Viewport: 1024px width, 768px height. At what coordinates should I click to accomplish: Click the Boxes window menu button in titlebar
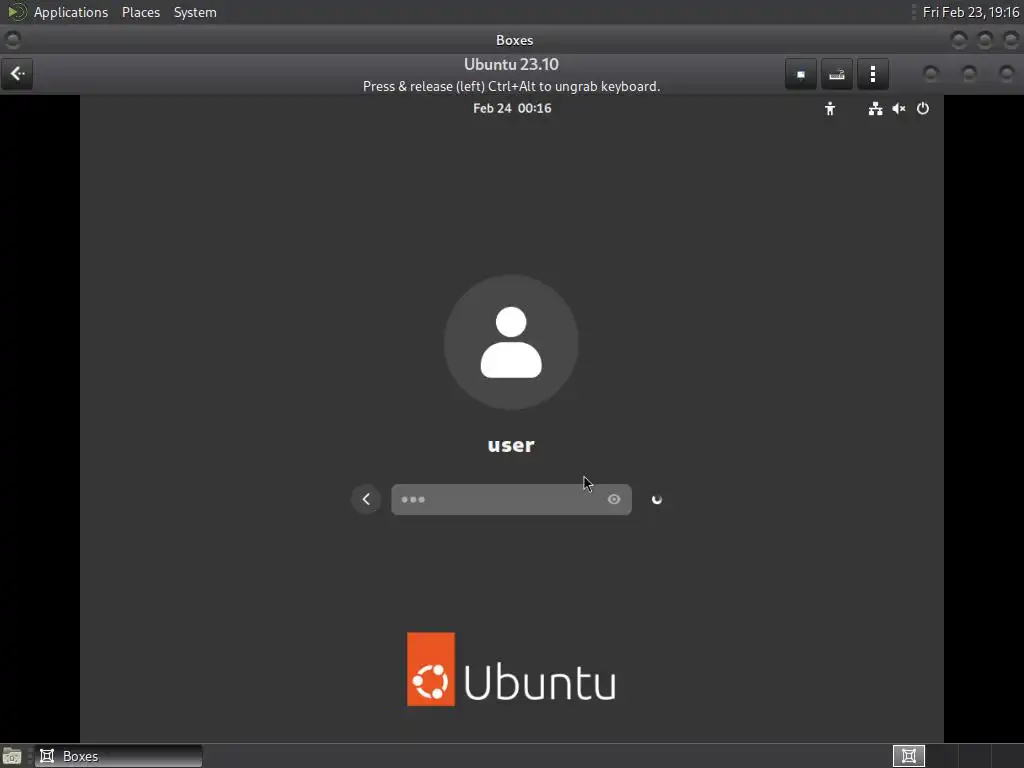point(12,40)
